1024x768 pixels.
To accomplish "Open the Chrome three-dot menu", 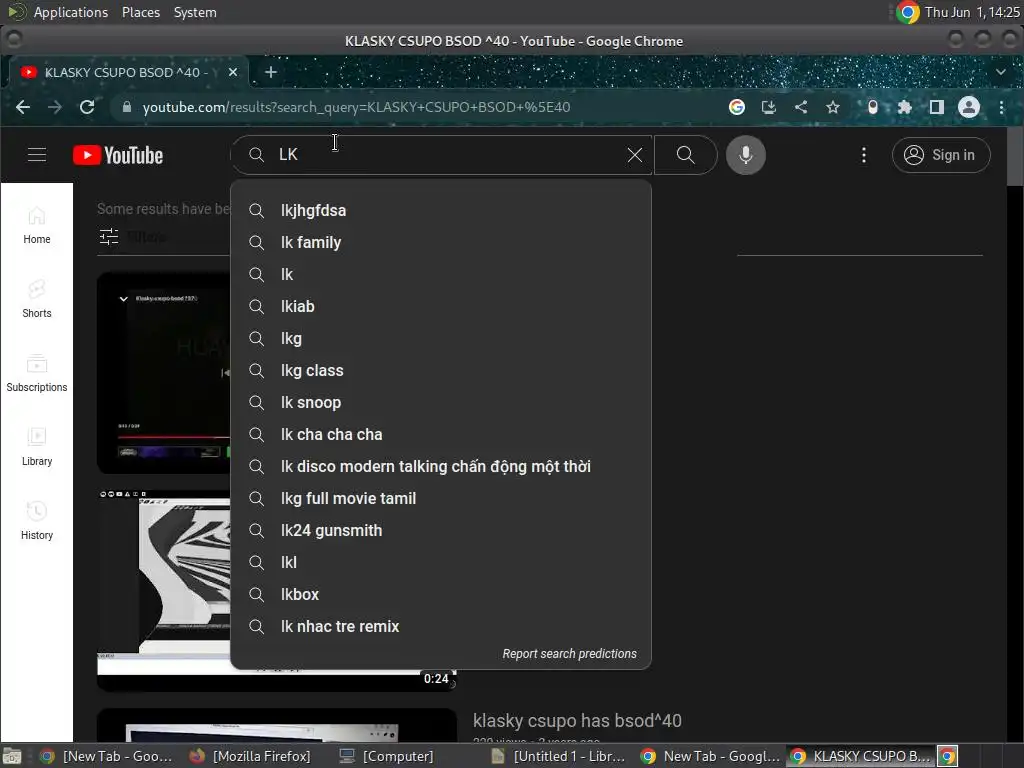I will coord(1001,107).
